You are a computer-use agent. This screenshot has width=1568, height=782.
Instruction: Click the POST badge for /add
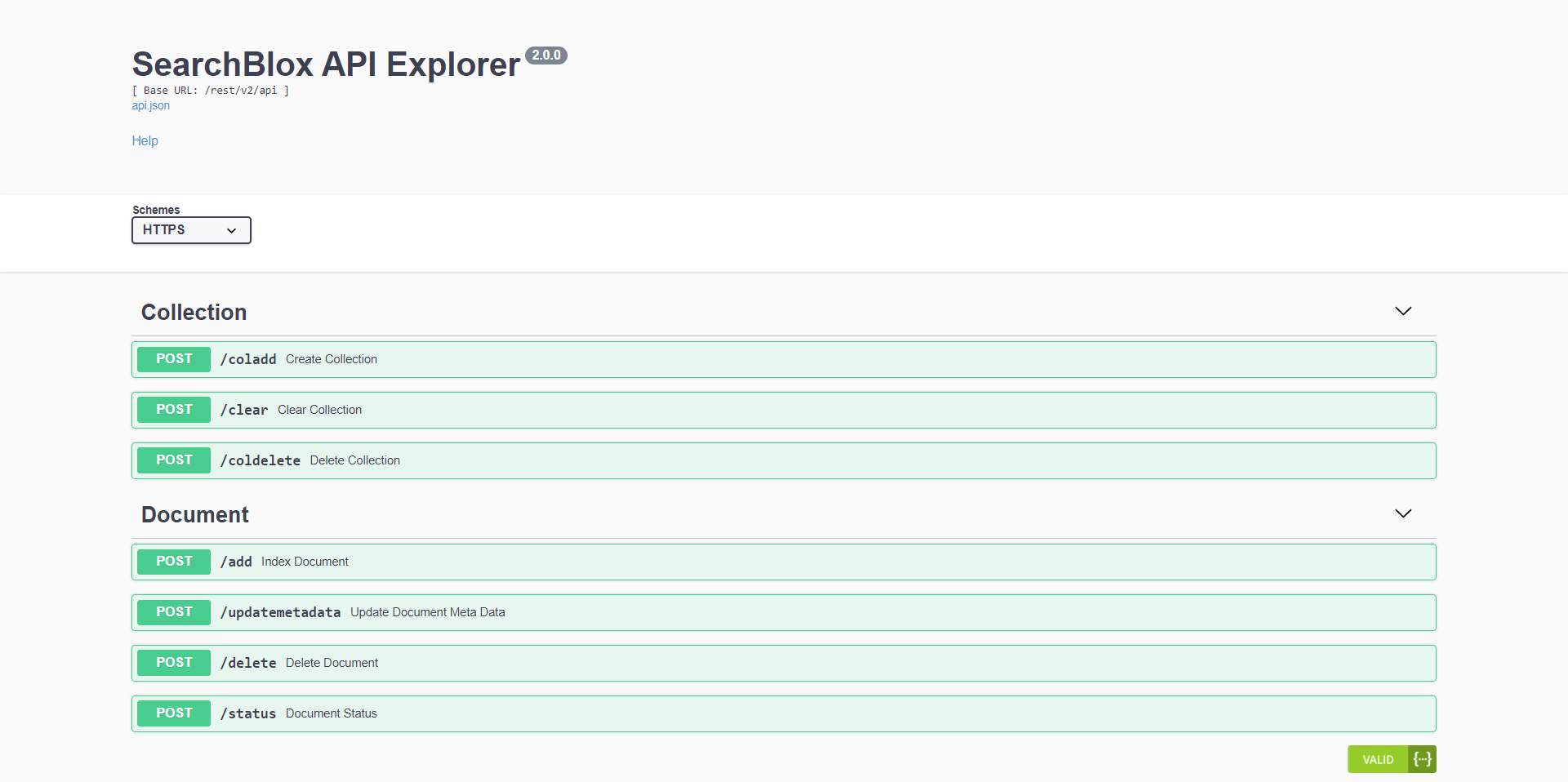174,562
